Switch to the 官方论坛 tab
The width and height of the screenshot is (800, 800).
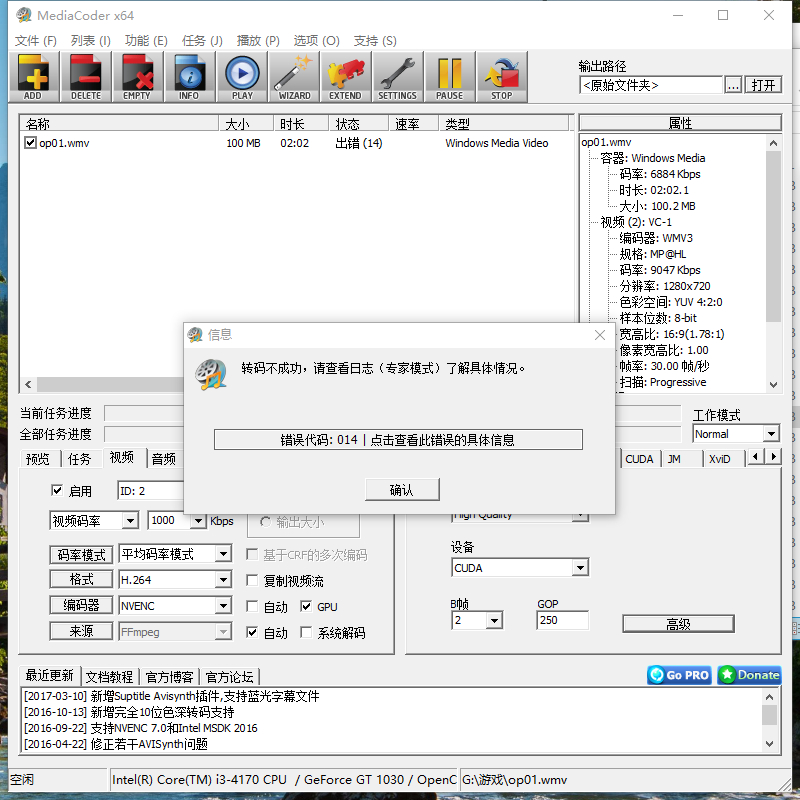(x=230, y=677)
